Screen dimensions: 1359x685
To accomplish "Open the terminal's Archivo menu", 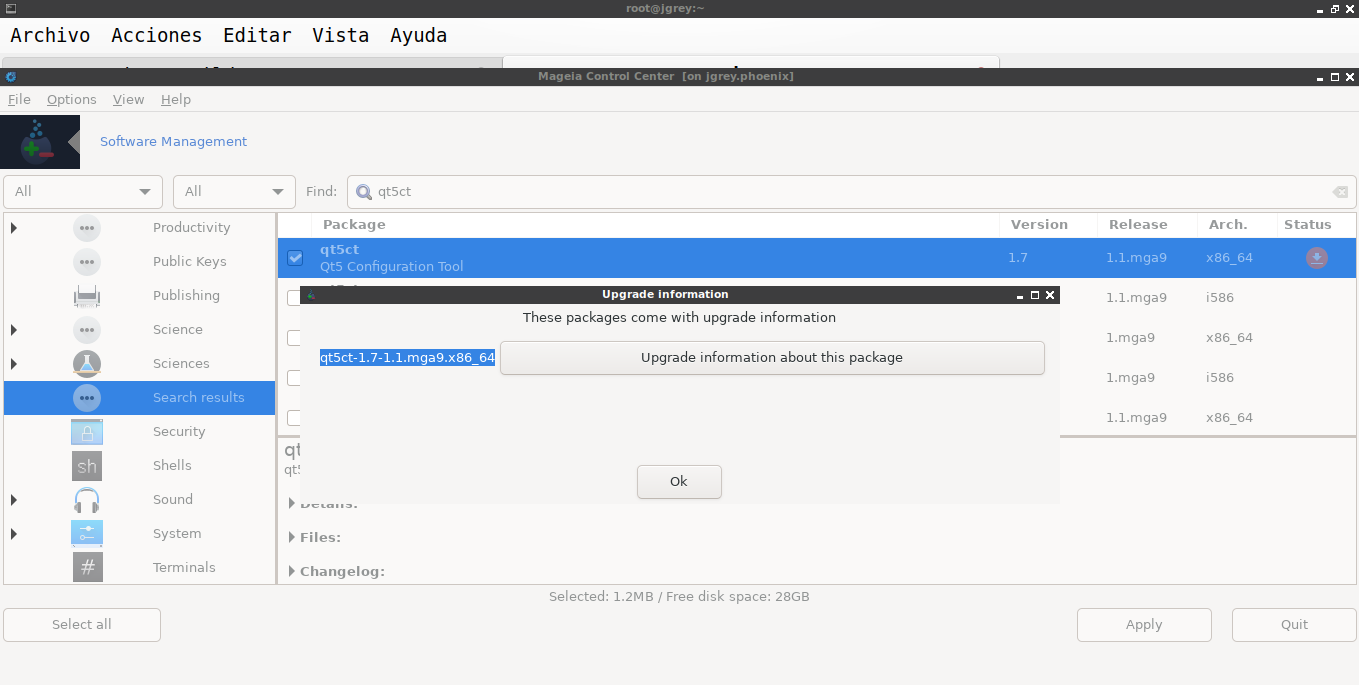I will [x=50, y=36].
